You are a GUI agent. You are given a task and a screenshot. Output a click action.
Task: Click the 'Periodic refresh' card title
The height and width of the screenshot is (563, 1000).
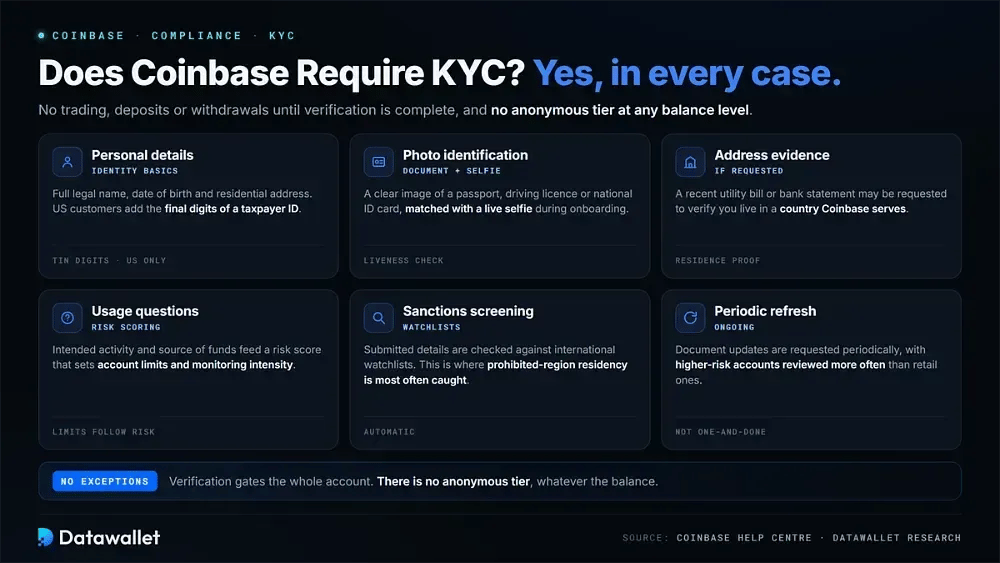pyautogui.click(x=765, y=311)
